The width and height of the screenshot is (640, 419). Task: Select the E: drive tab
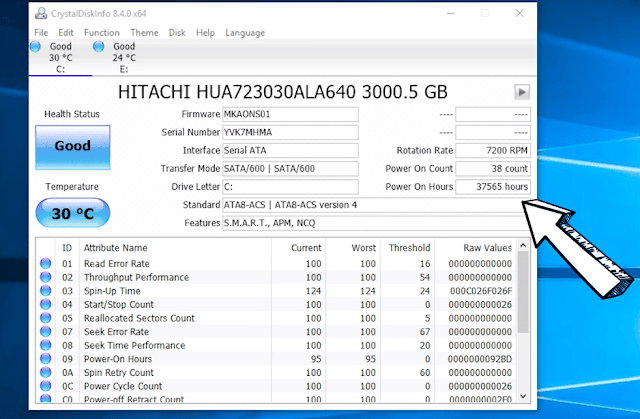(x=124, y=58)
